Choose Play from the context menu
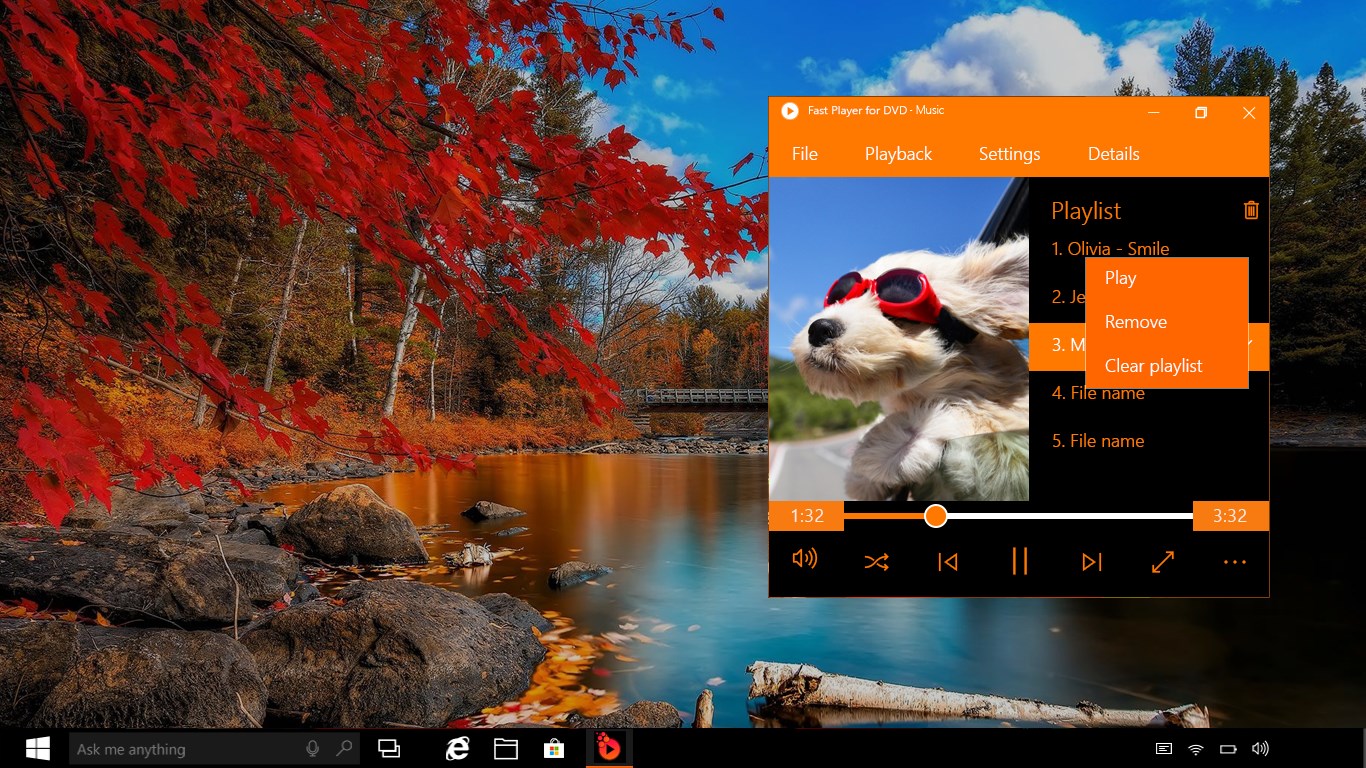This screenshot has height=768, width=1366. pyautogui.click(x=1120, y=278)
